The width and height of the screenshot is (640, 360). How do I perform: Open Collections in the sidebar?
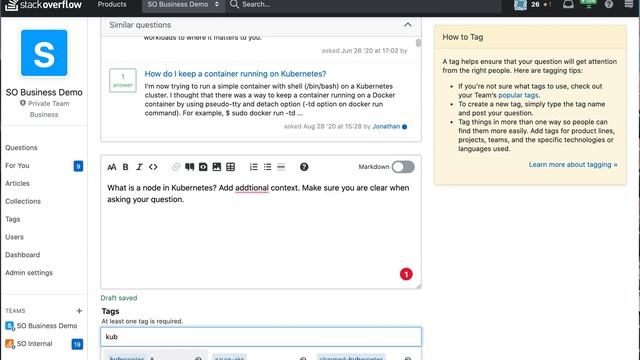point(23,202)
